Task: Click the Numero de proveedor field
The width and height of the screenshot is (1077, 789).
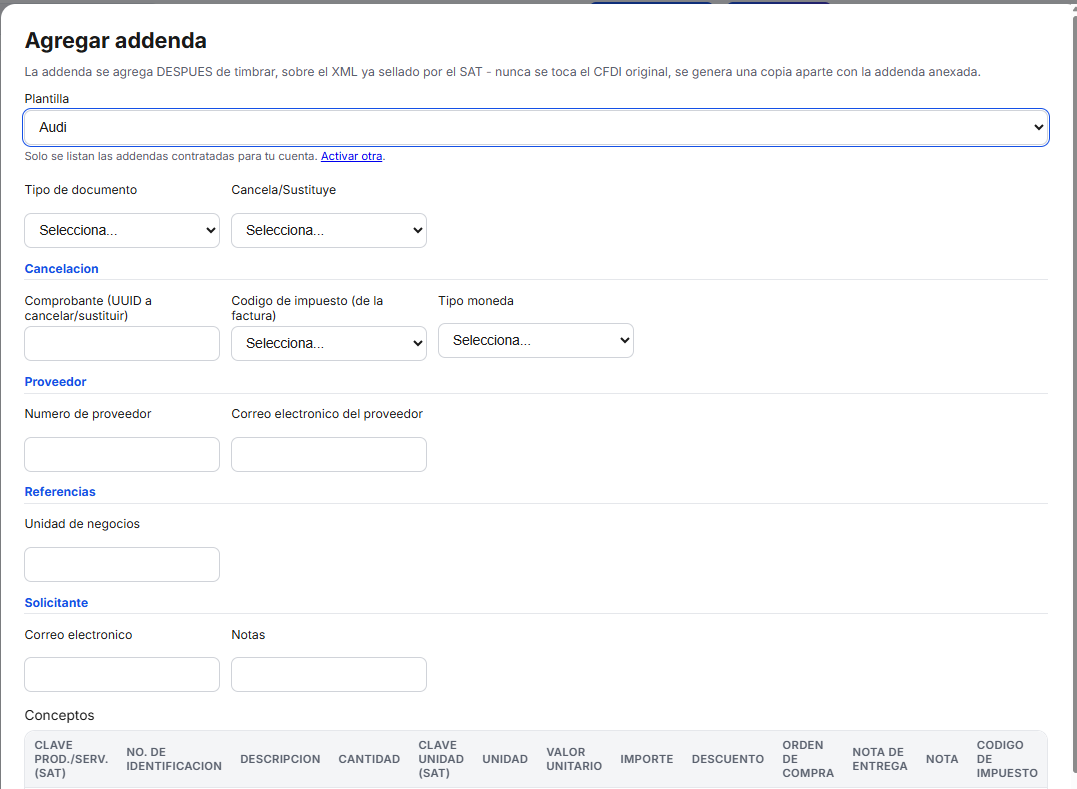Action: pyautogui.click(x=122, y=455)
